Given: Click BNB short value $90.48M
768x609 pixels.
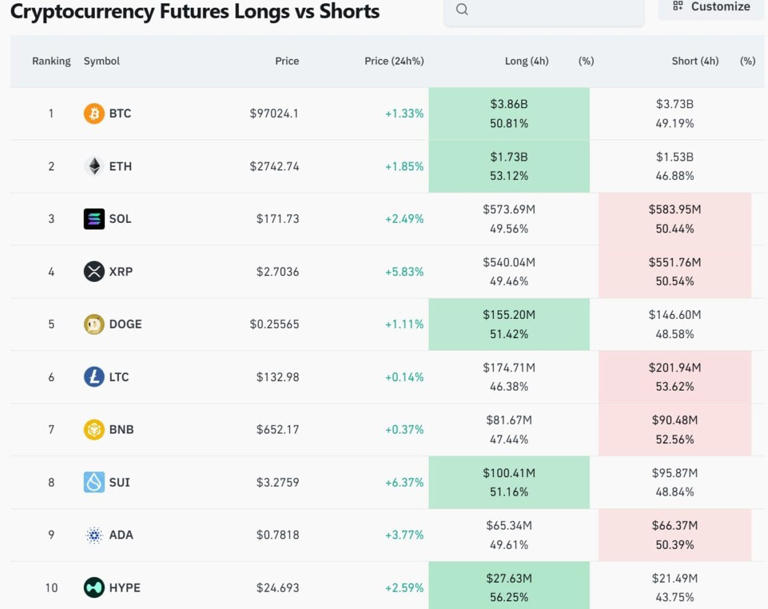Looking at the screenshot, I should pos(675,420).
